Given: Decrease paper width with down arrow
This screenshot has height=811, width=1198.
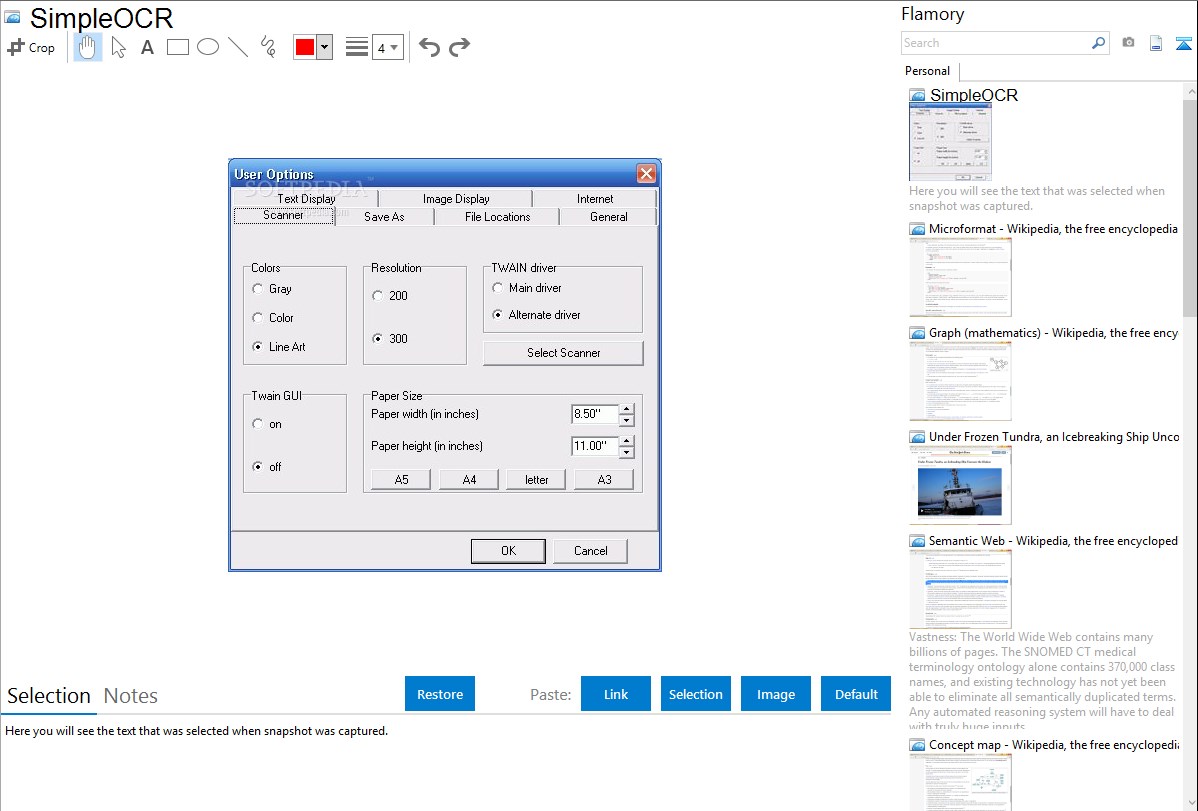Looking at the screenshot, I should (x=627, y=420).
